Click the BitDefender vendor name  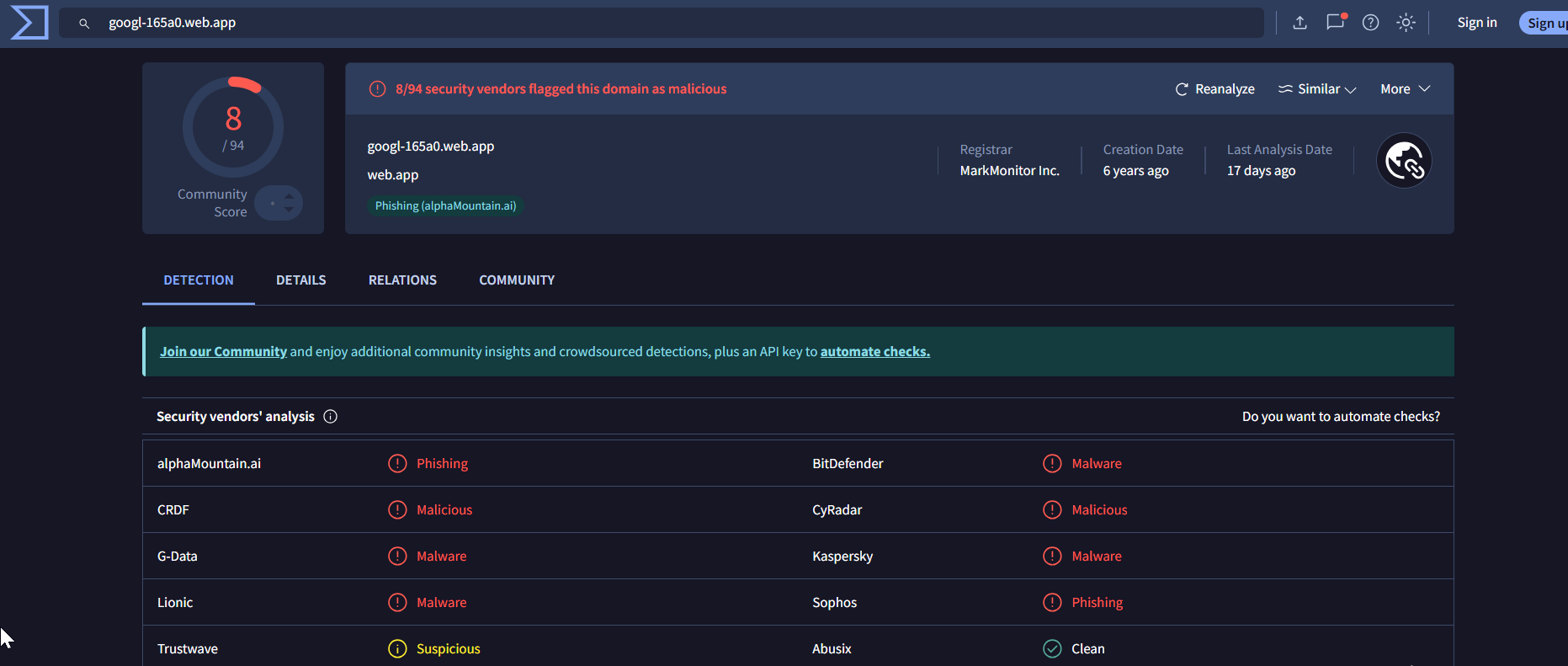848,464
